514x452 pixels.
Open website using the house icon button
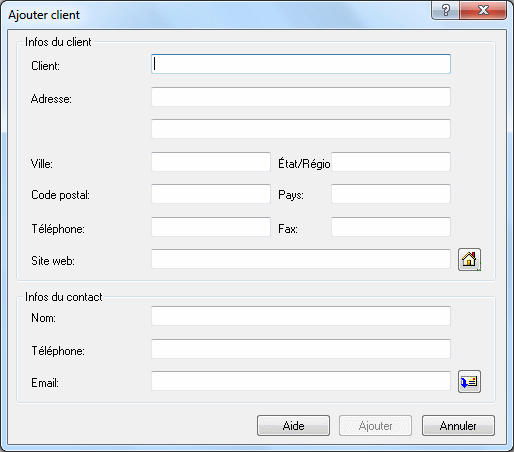tap(469, 259)
